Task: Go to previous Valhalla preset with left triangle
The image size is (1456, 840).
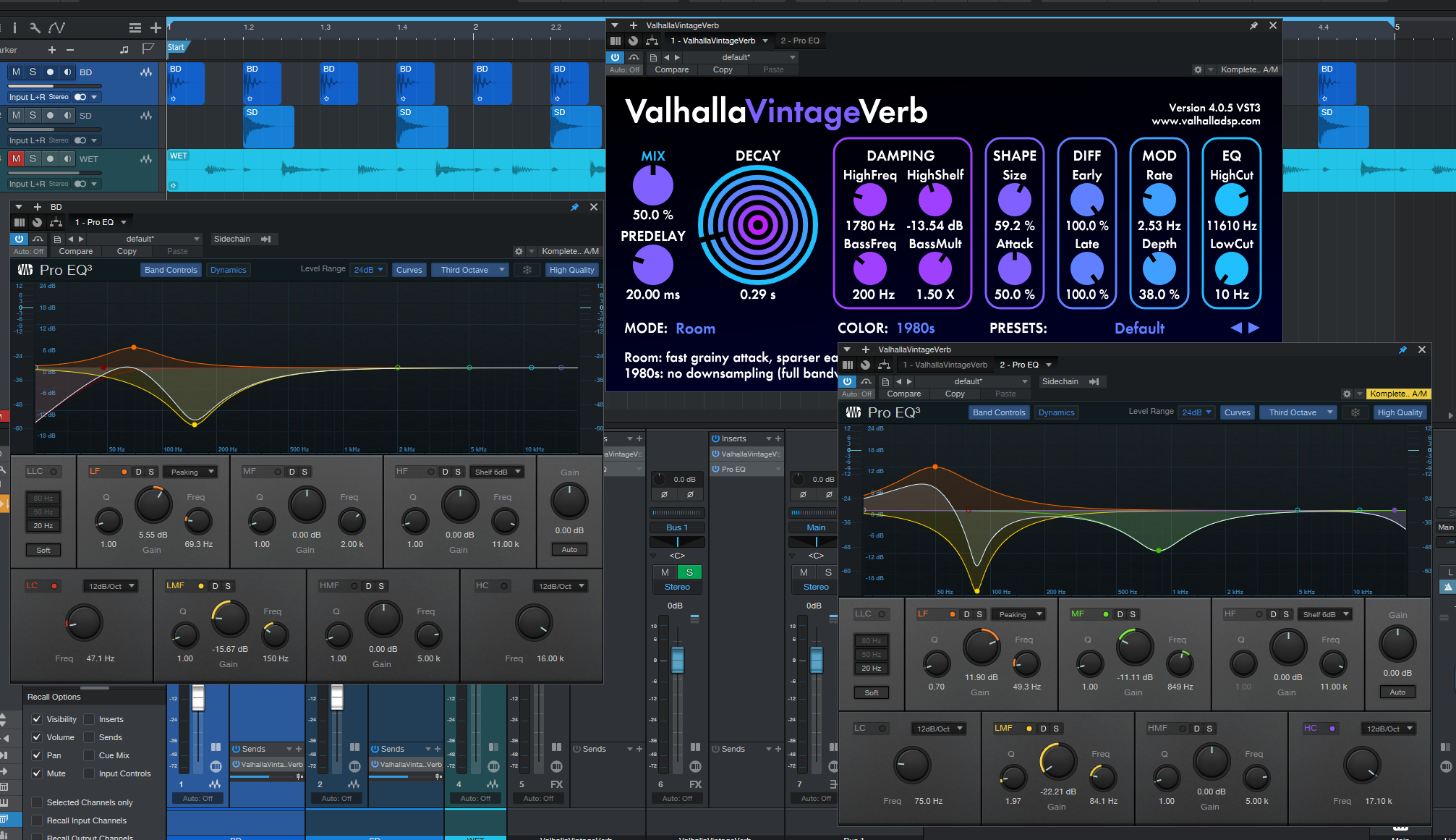Action: [x=1236, y=328]
